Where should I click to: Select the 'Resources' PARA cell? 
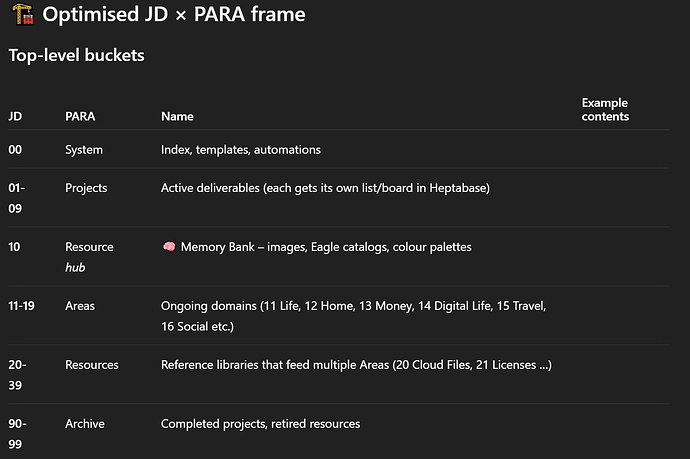pos(92,365)
